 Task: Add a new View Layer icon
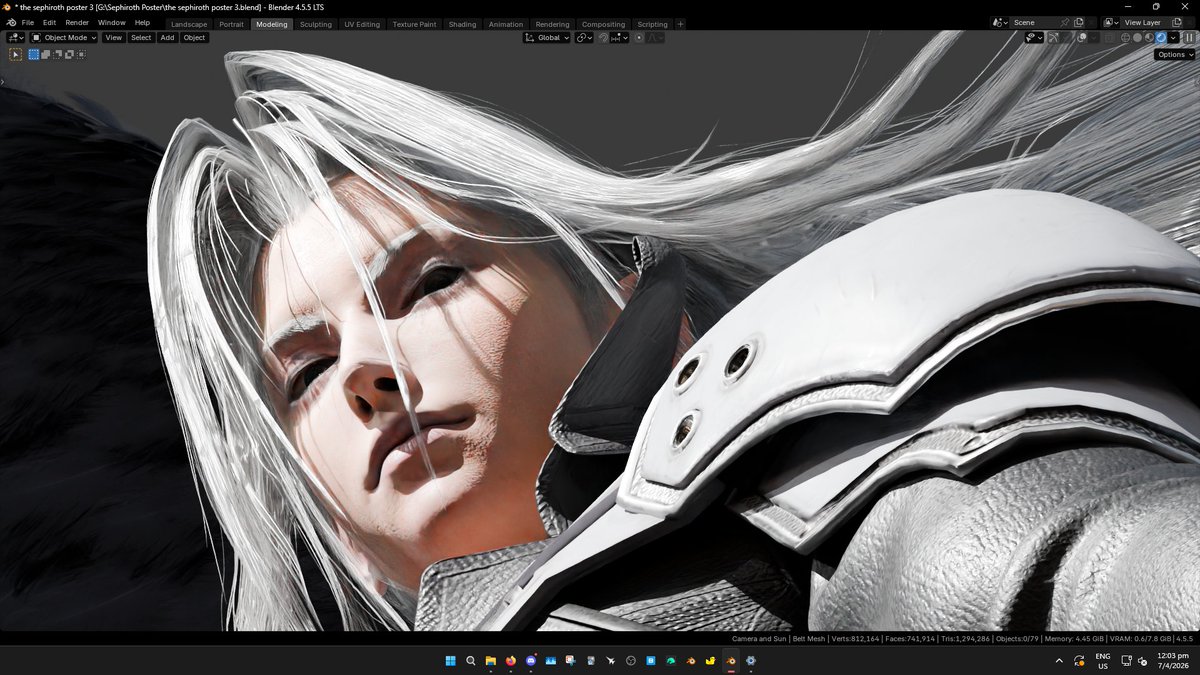pyautogui.click(x=1175, y=22)
